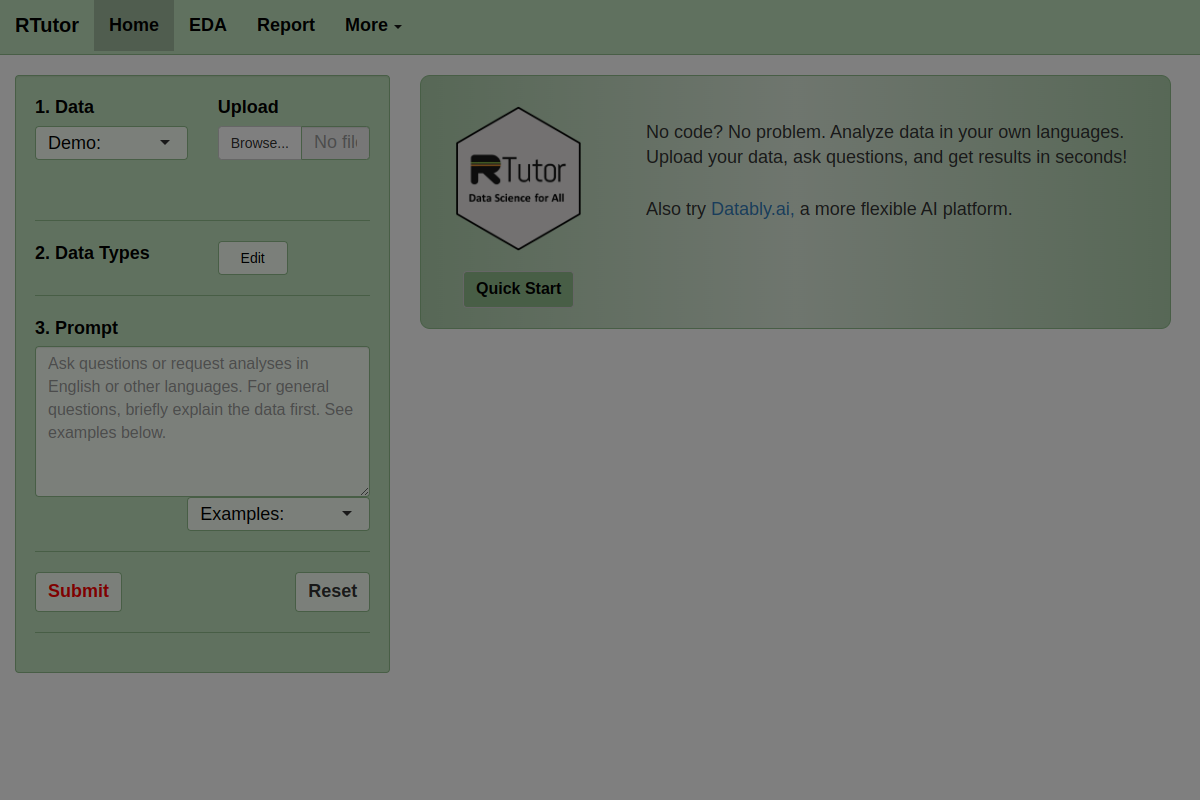
Task: Expand the More menu
Action: [373, 25]
